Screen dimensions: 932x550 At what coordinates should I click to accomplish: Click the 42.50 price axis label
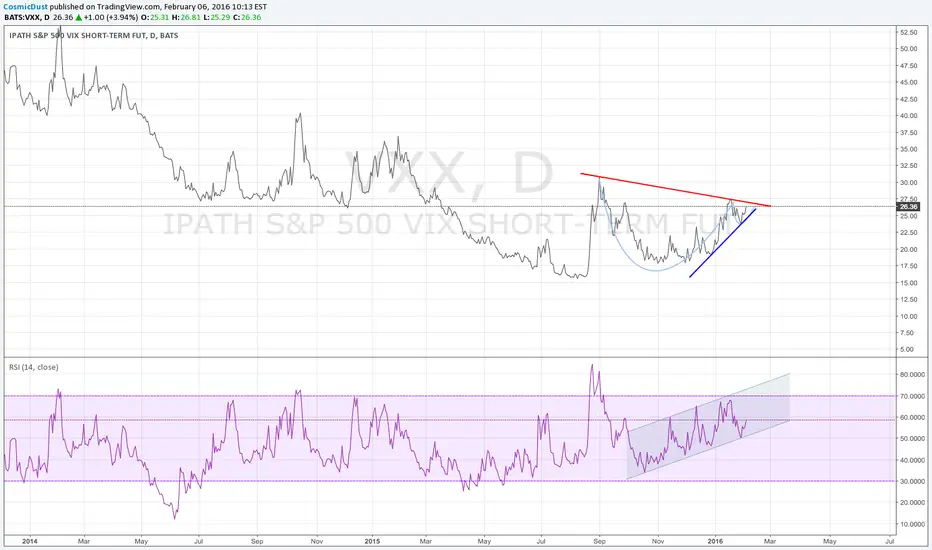tap(908, 99)
